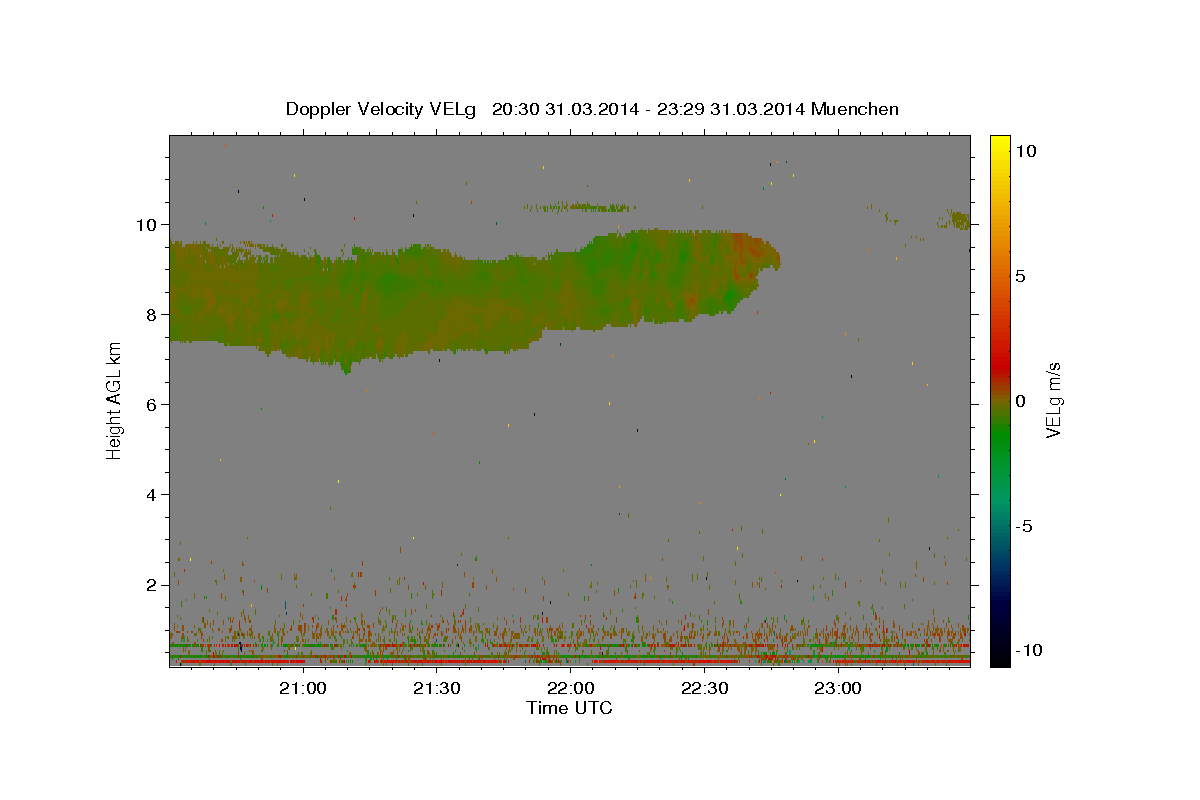The width and height of the screenshot is (1200, 800).
Task: Click the 21:00 time tick label
Action: point(302,688)
